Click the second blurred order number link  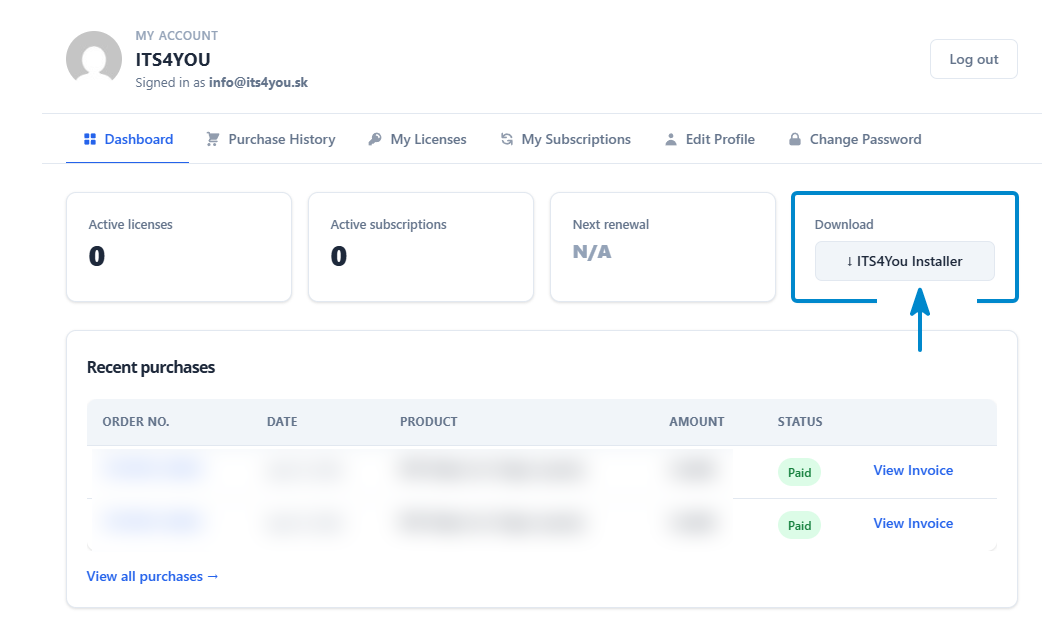153,521
